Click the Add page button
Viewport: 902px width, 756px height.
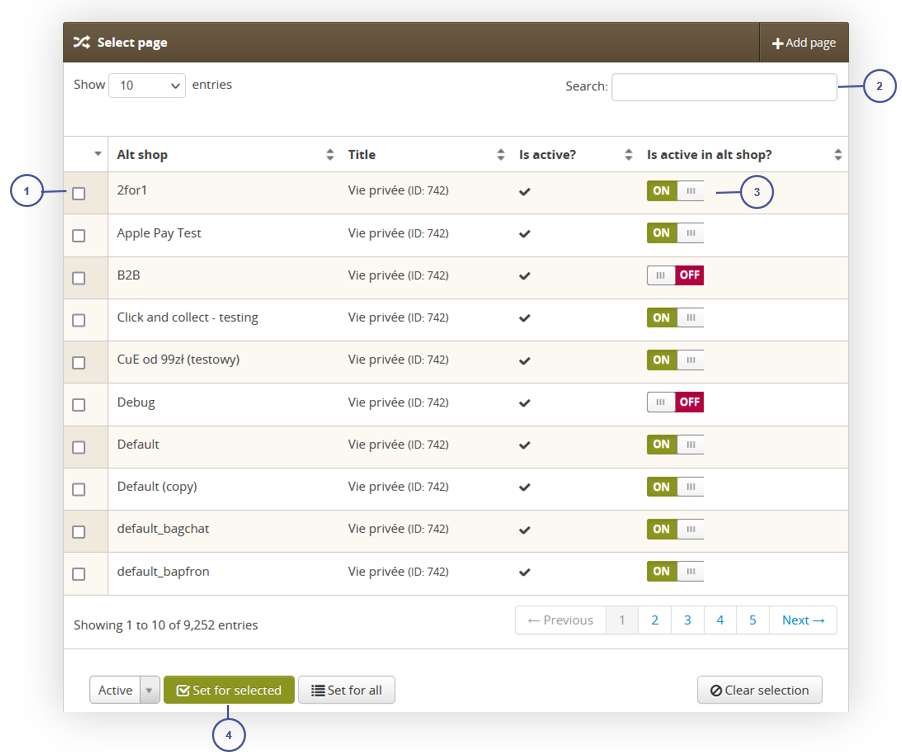click(804, 43)
